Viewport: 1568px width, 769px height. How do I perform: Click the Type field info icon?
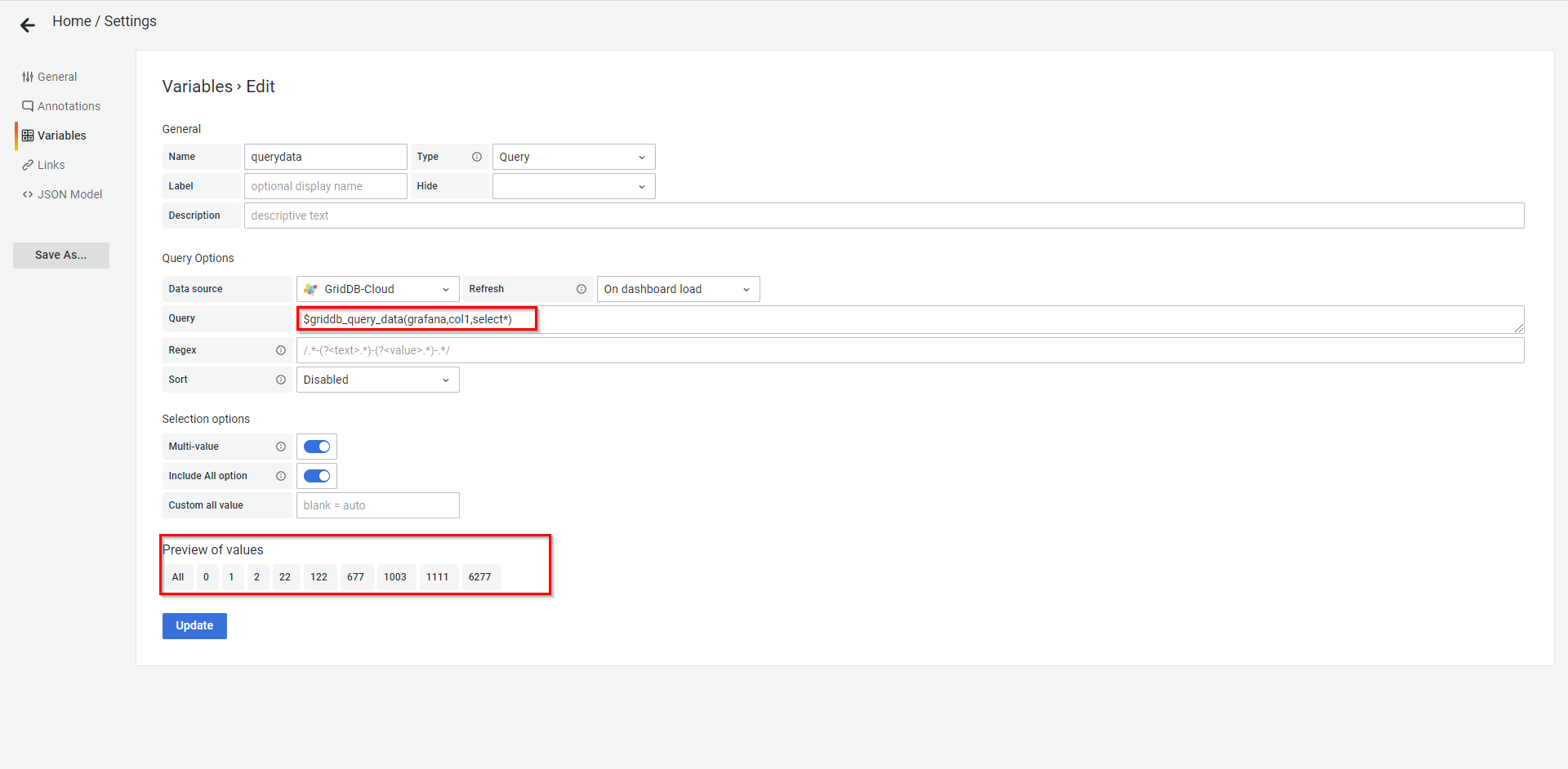pyautogui.click(x=477, y=157)
